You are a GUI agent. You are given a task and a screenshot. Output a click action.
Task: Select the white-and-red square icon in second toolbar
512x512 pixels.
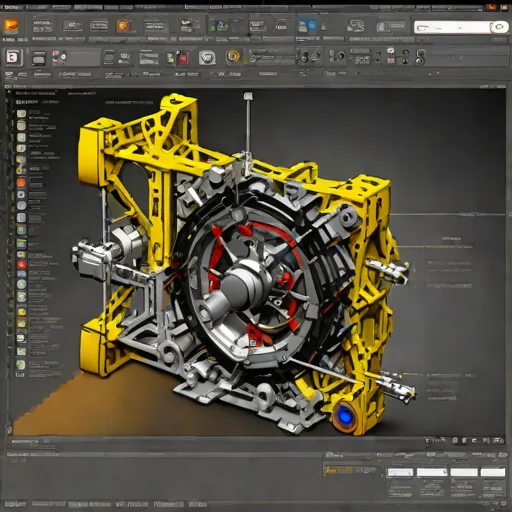(x=13, y=57)
